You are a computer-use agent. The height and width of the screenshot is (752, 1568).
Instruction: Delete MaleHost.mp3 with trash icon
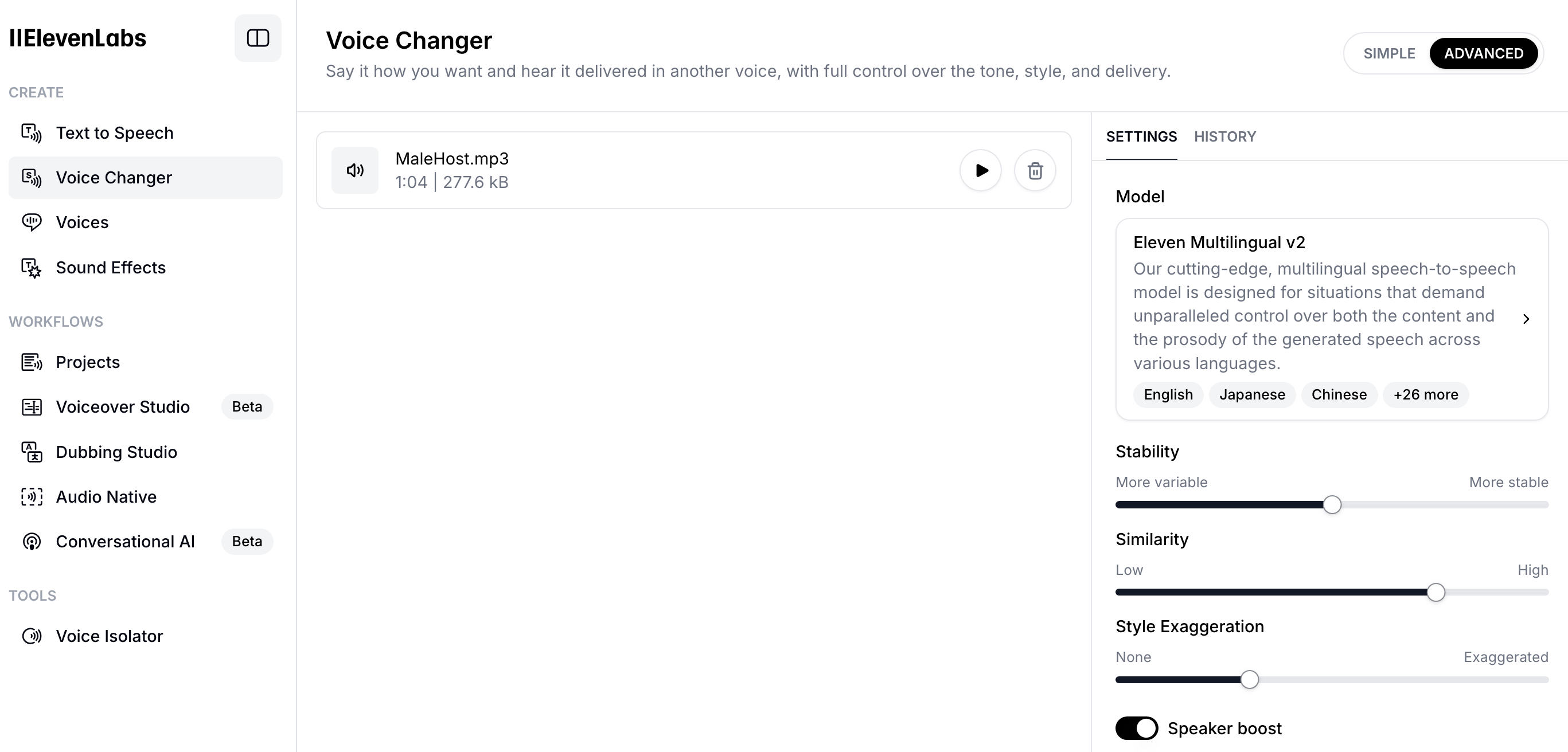point(1035,170)
